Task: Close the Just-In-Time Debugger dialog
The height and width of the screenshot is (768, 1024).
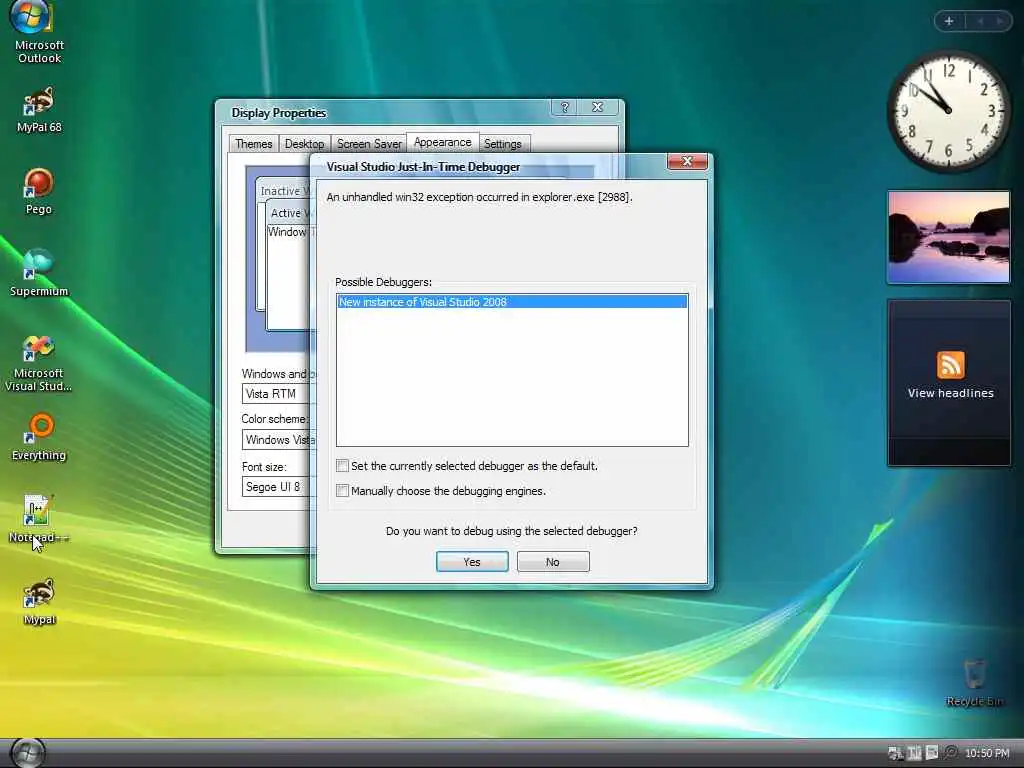Action: [x=687, y=161]
